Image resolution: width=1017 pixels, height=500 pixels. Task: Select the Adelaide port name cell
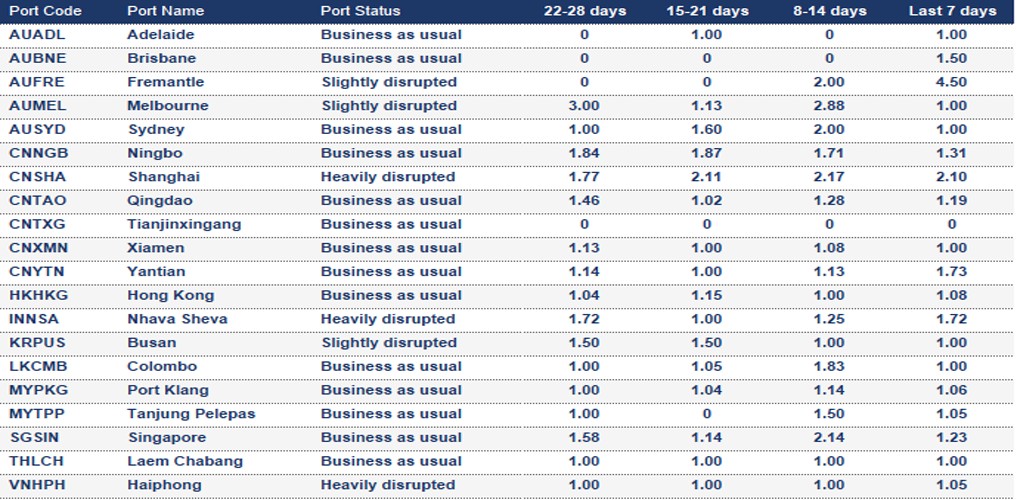pyautogui.click(x=161, y=34)
